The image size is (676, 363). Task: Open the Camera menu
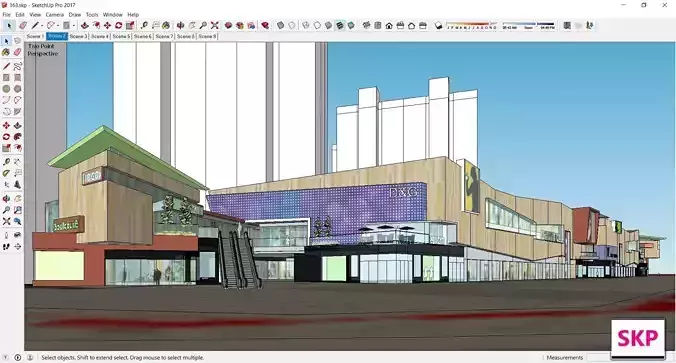(55, 15)
